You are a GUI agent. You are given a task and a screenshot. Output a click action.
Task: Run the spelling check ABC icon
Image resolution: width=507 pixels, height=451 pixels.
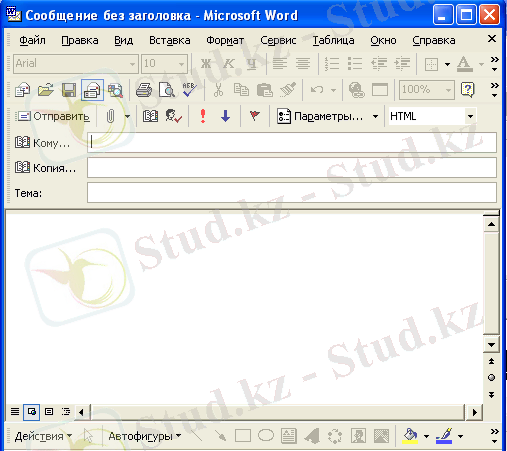[189, 90]
